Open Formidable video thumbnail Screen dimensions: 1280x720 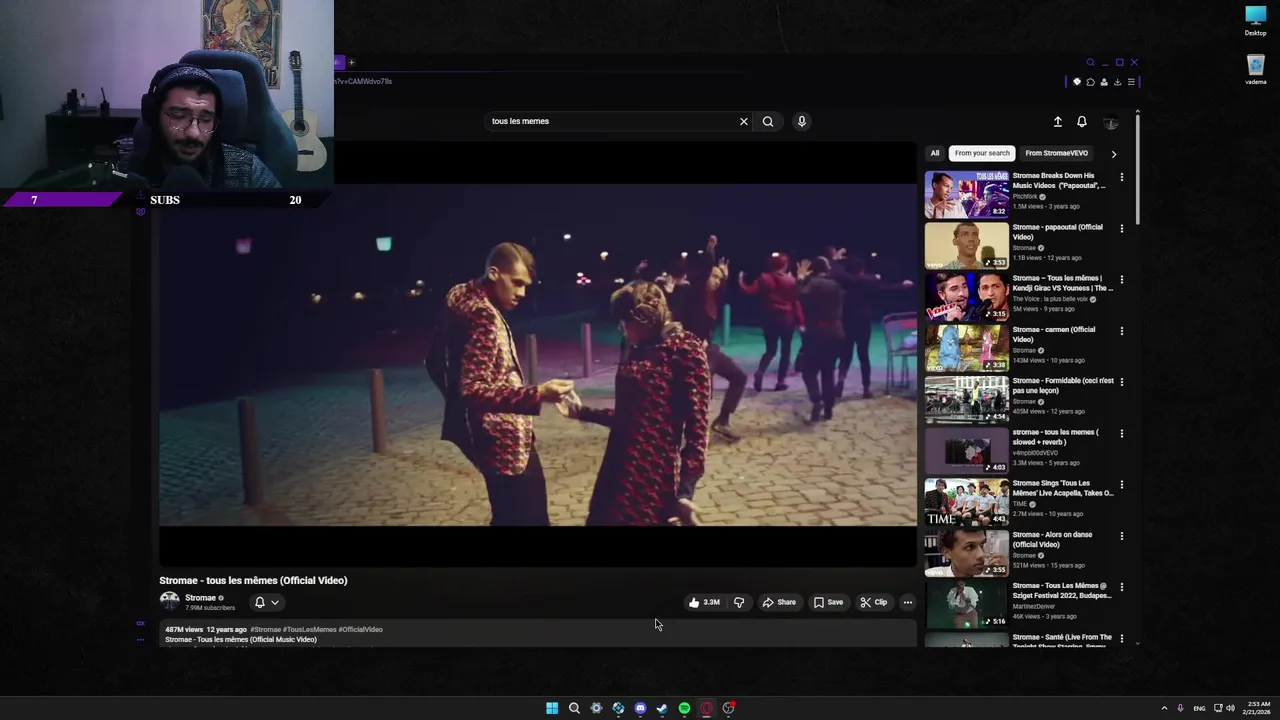point(966,399)
